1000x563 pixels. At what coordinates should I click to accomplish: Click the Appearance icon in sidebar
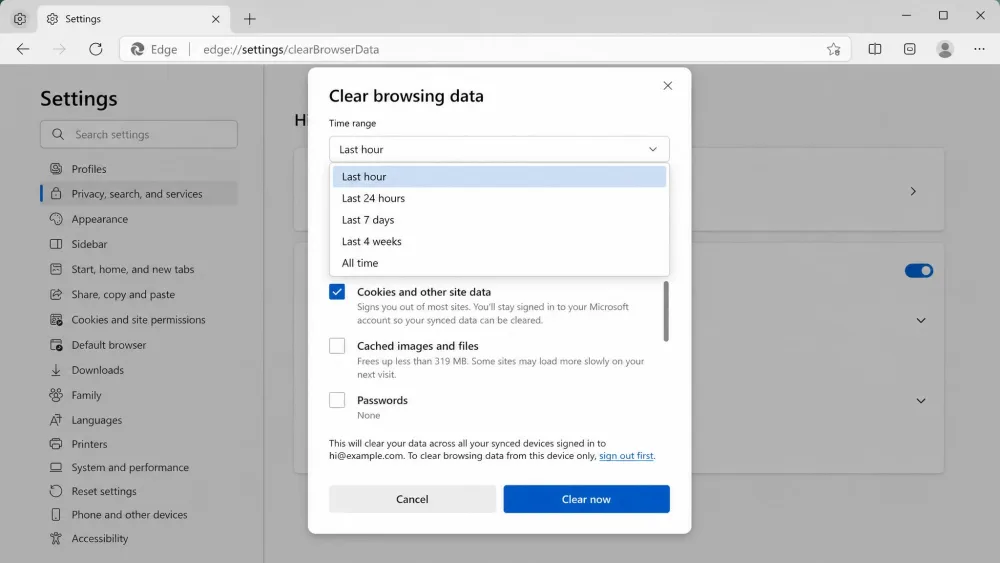tap(56, 219)
